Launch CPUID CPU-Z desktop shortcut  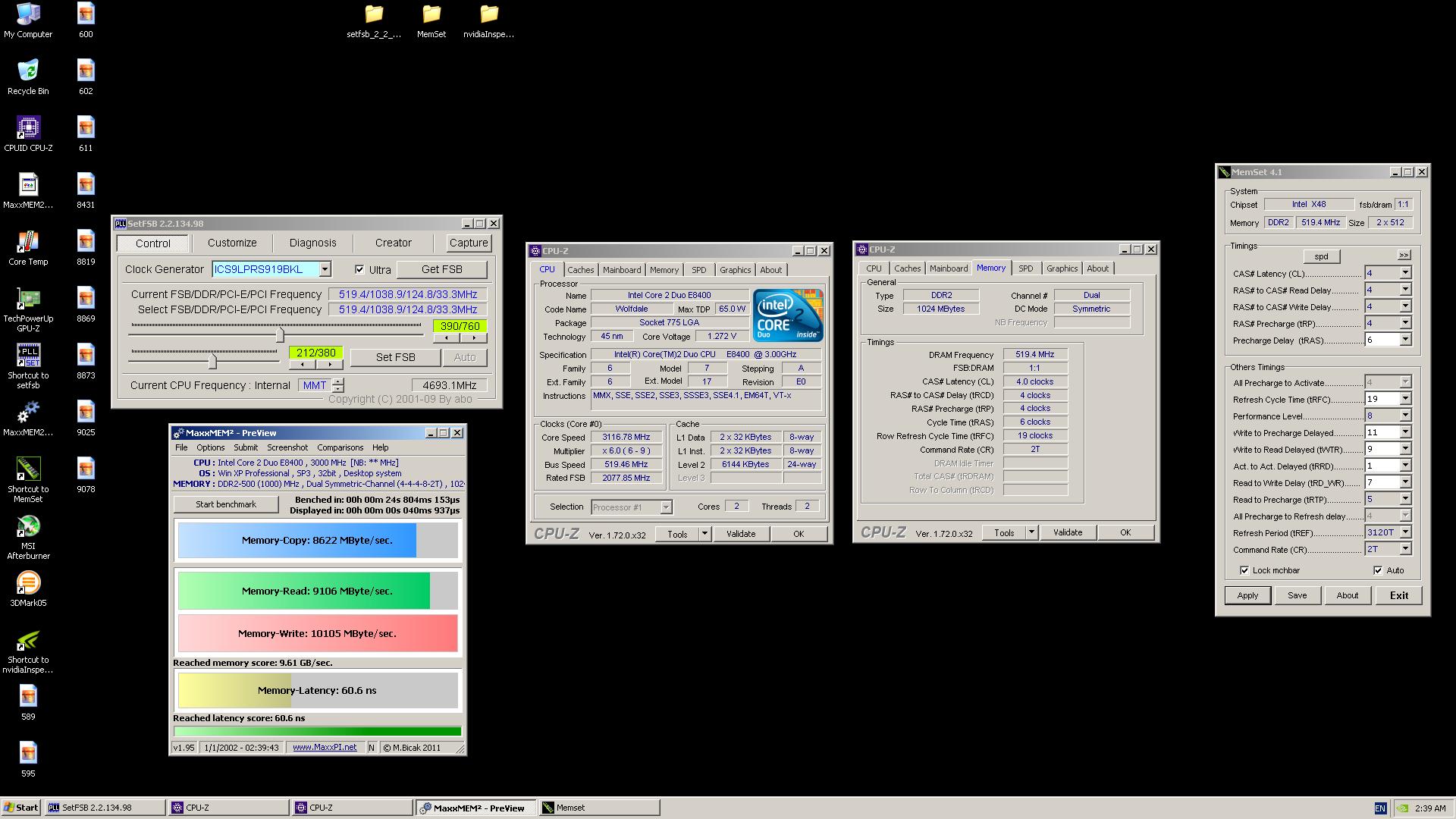point(28,134)
